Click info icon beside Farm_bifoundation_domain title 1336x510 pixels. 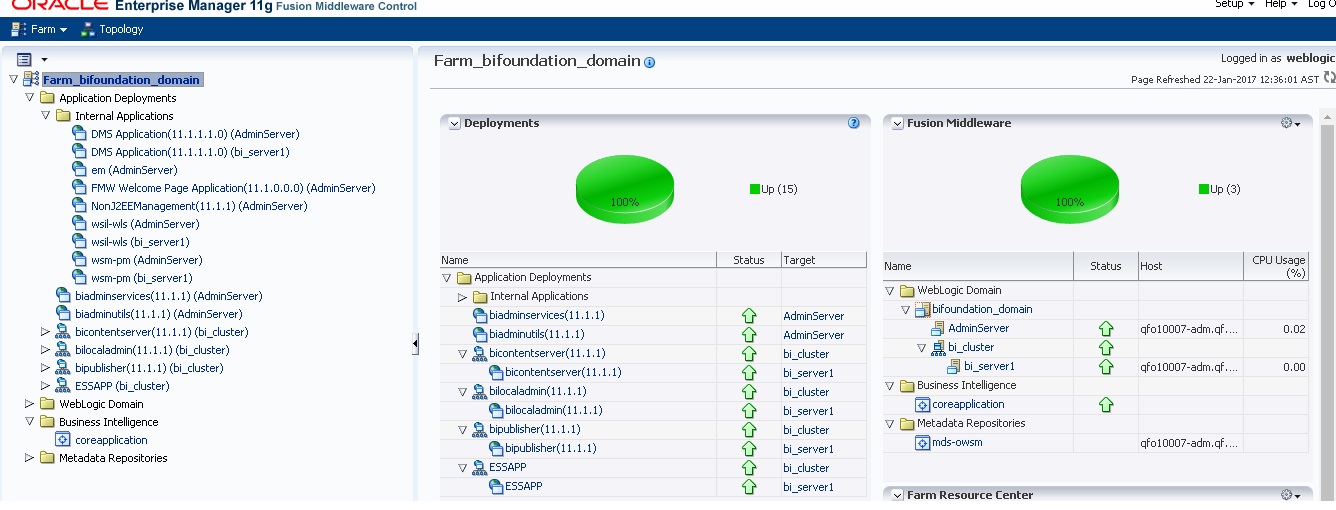650,62
